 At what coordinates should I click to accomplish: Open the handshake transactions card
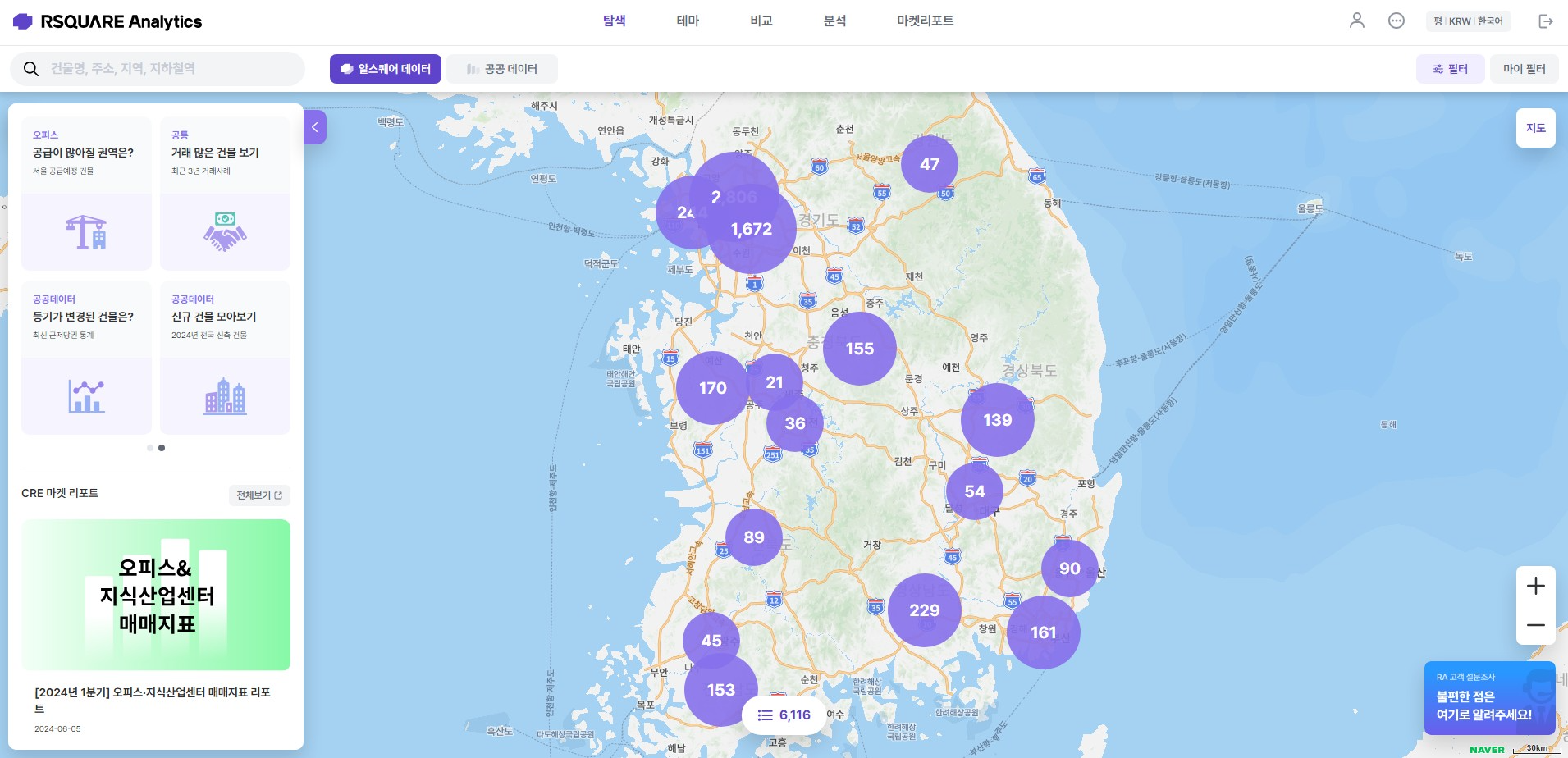pyautogui.click(x=225, y=194)
